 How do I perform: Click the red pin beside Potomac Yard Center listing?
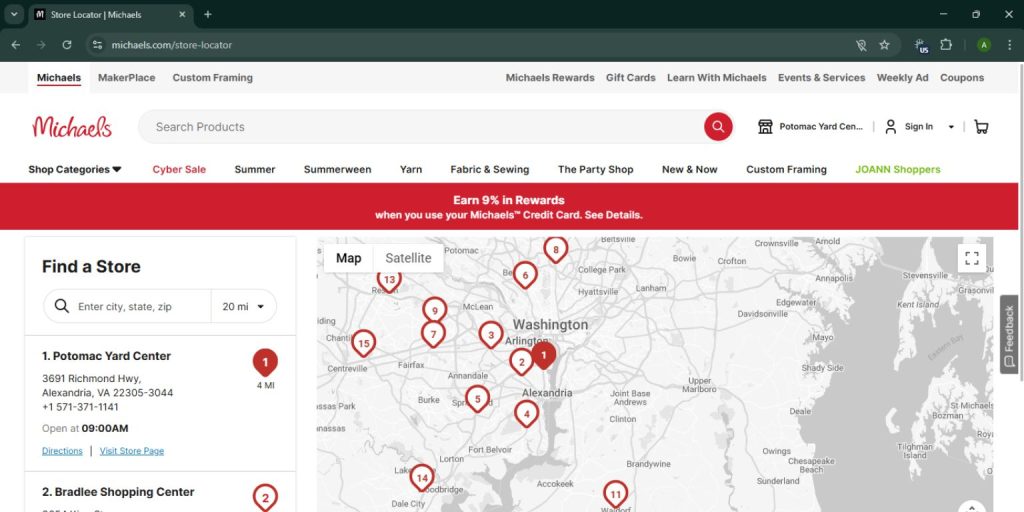[265, 362]
